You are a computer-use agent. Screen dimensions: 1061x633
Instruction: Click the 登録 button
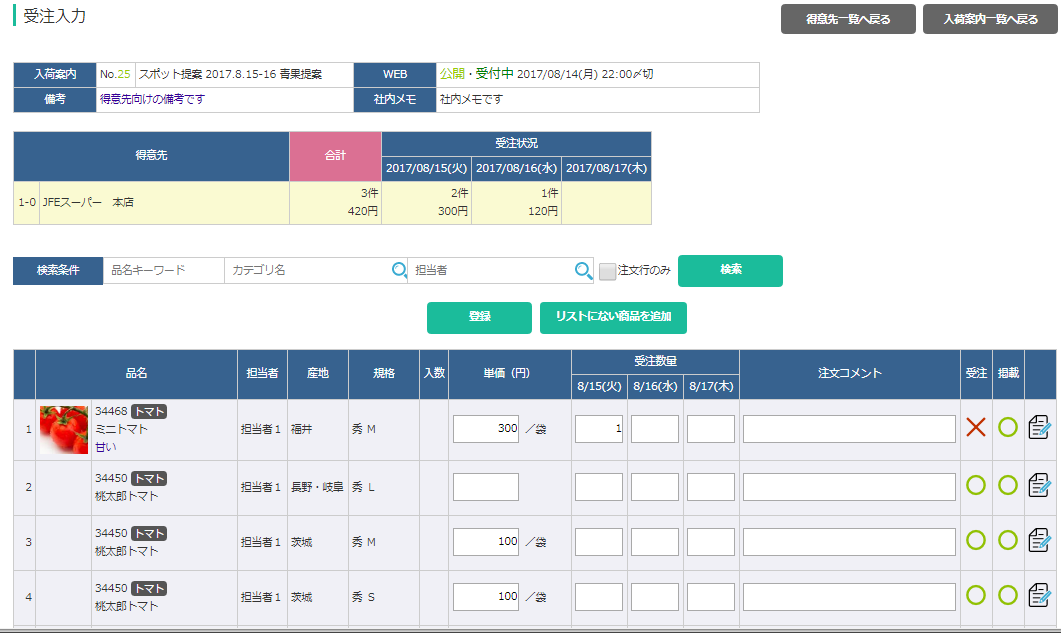pyautogui.click(x=479, y=317)
